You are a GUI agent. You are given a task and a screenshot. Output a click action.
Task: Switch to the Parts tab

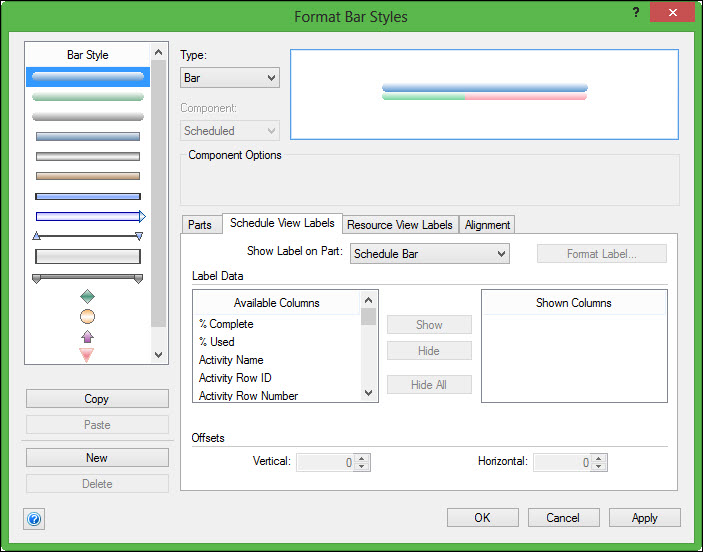point(200,225)
